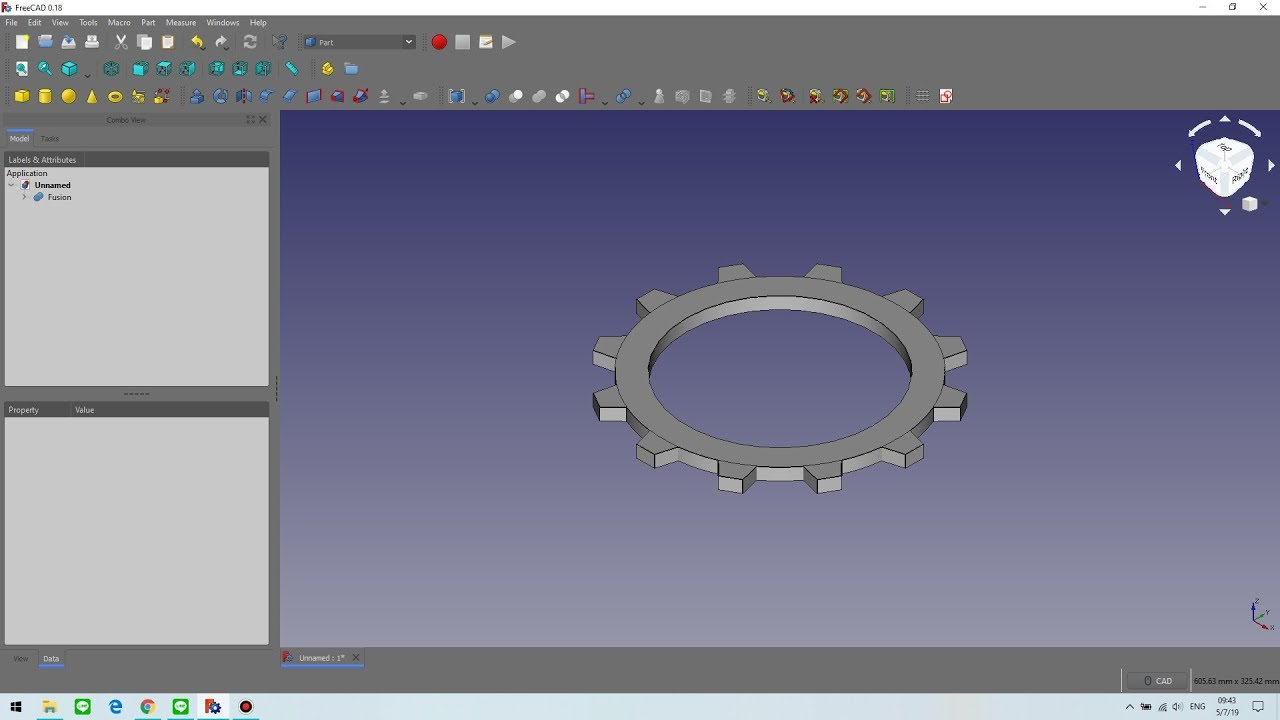Open Chrome from the Windows taskbar
This screenshot has height=720, width=1280.
click(x=148, y=707)
